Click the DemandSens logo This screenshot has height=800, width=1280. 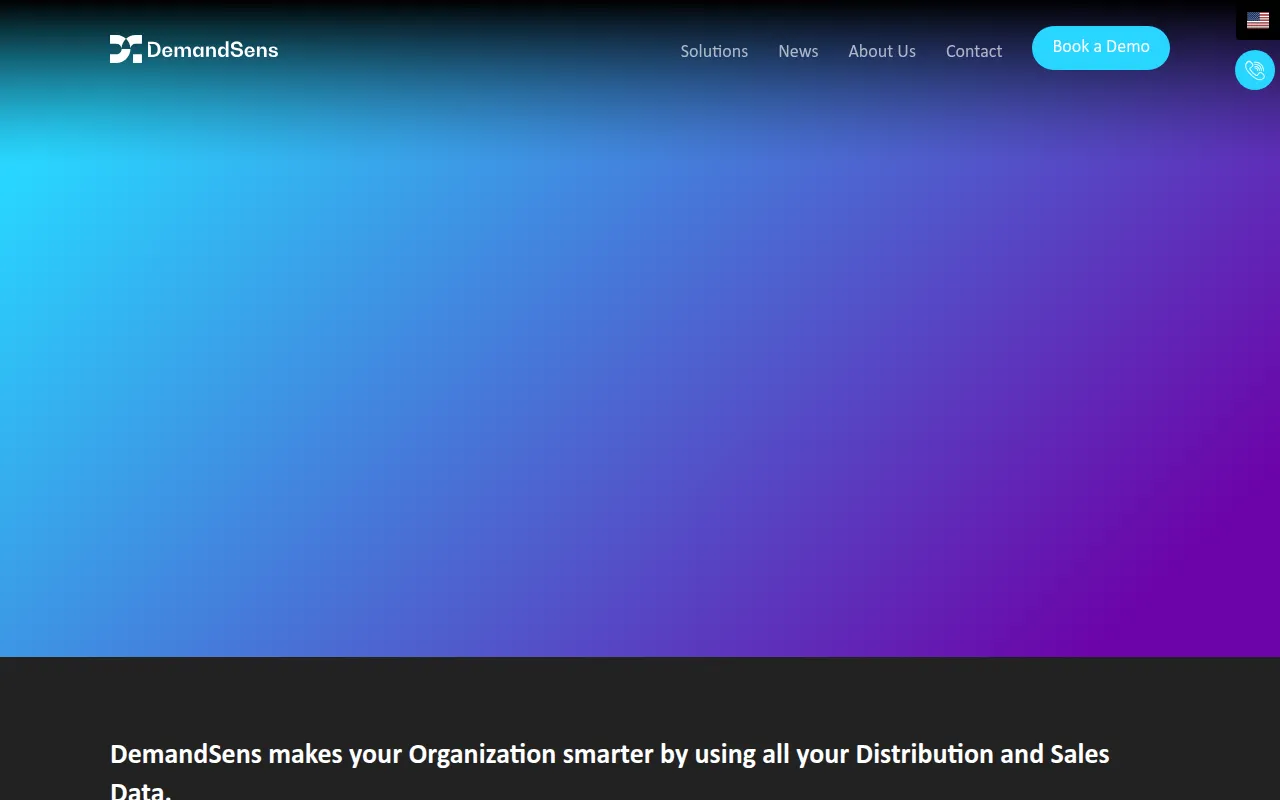coord(194,49)
